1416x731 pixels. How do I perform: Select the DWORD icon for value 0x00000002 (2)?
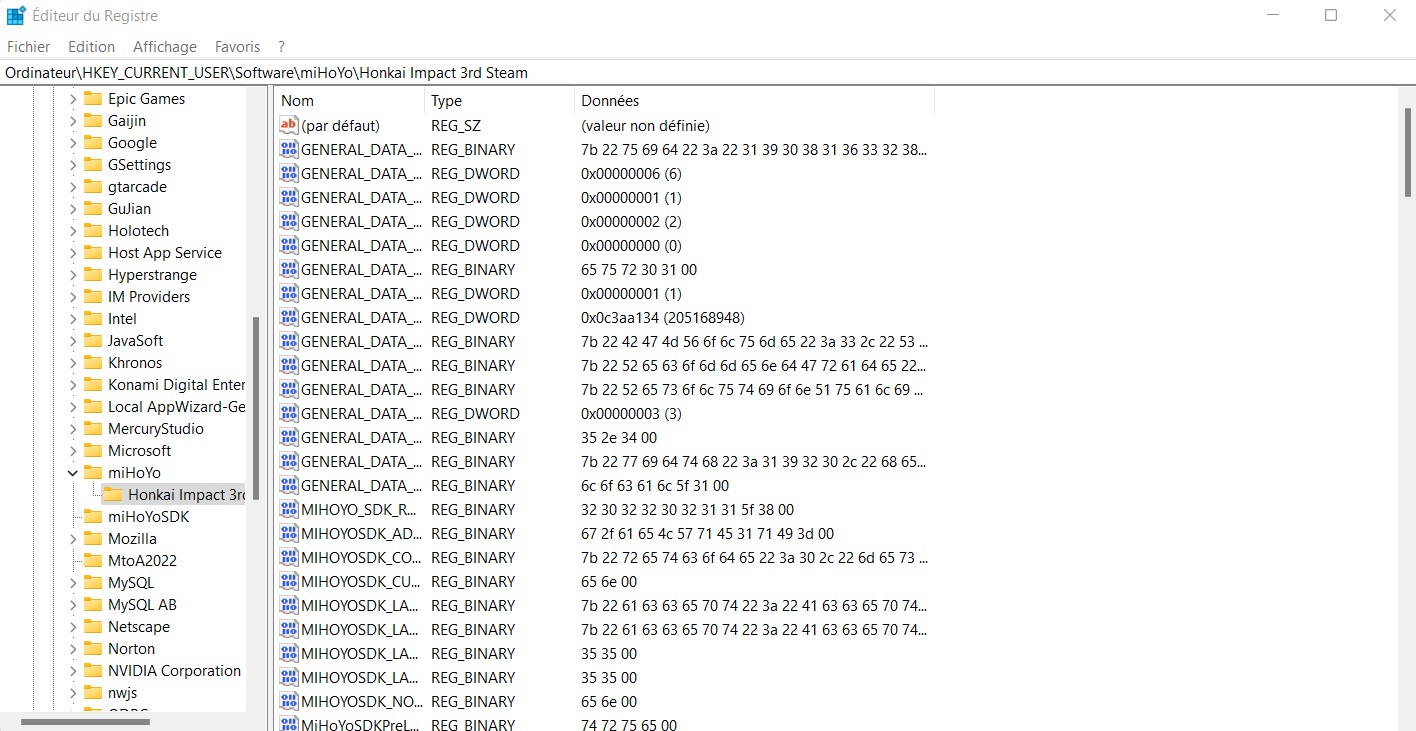289,222
